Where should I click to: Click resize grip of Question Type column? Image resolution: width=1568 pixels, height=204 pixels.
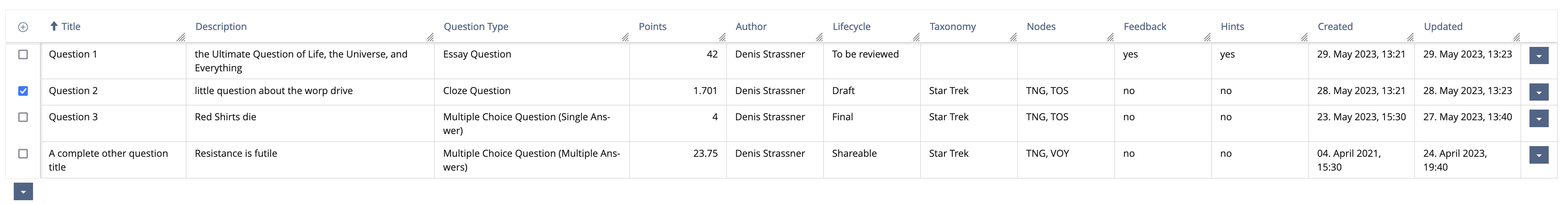(625, 37)
